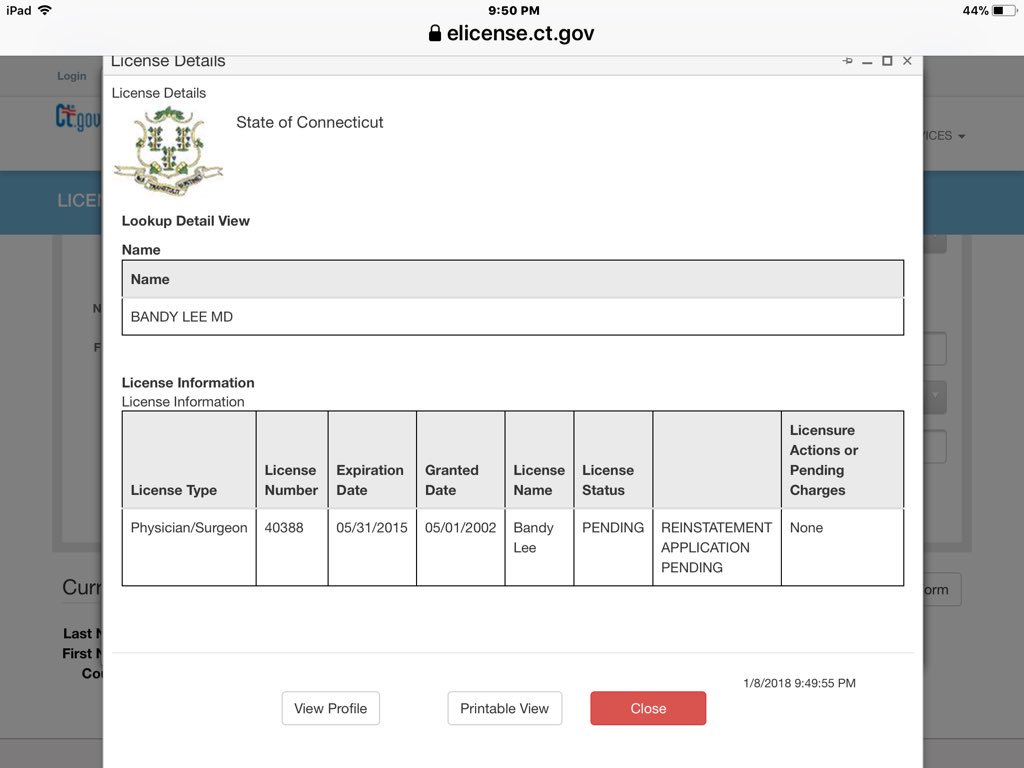Click the name BANDY LEE MD
1024x768 pixels.
click(x=182, y=317)
